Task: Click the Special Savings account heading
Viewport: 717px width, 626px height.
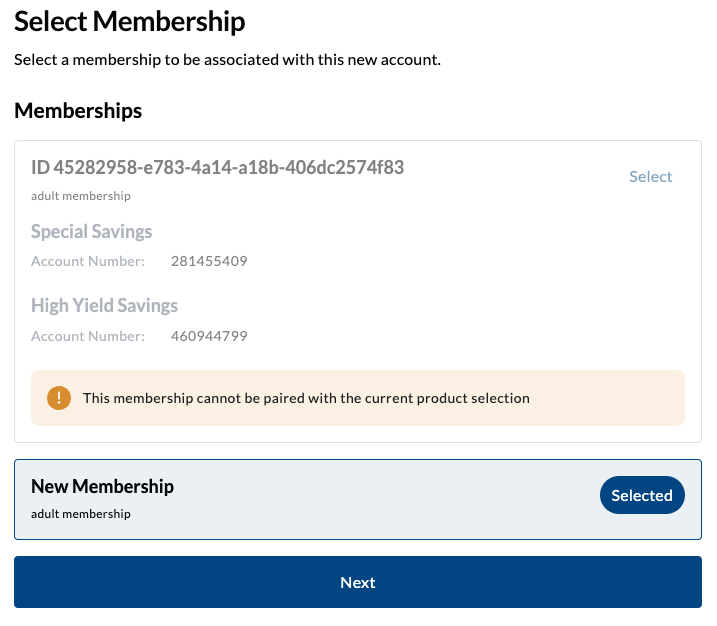Action: click(x=92, y=232)
